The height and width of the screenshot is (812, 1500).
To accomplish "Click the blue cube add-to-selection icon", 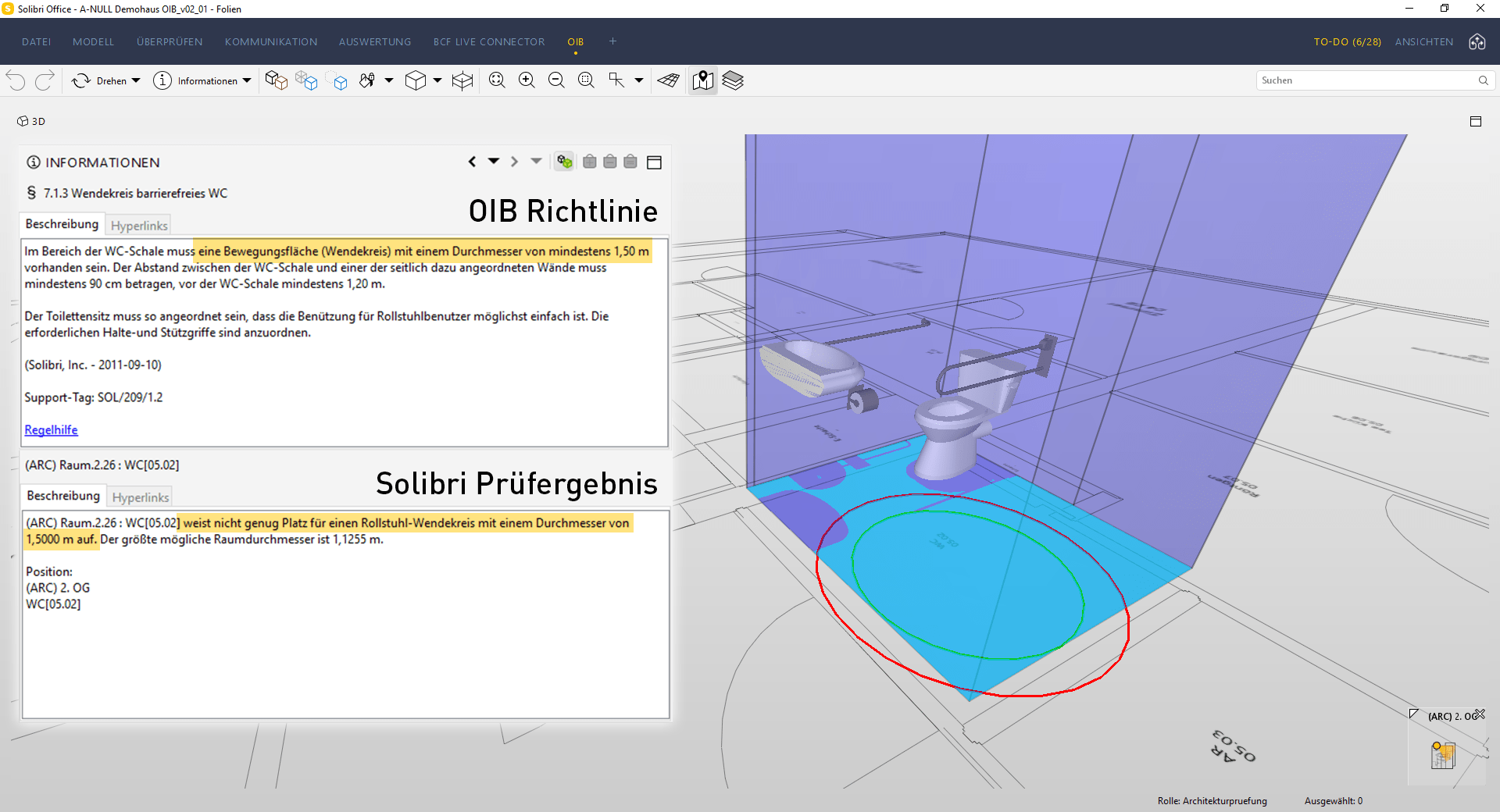I will click(306, 80).
